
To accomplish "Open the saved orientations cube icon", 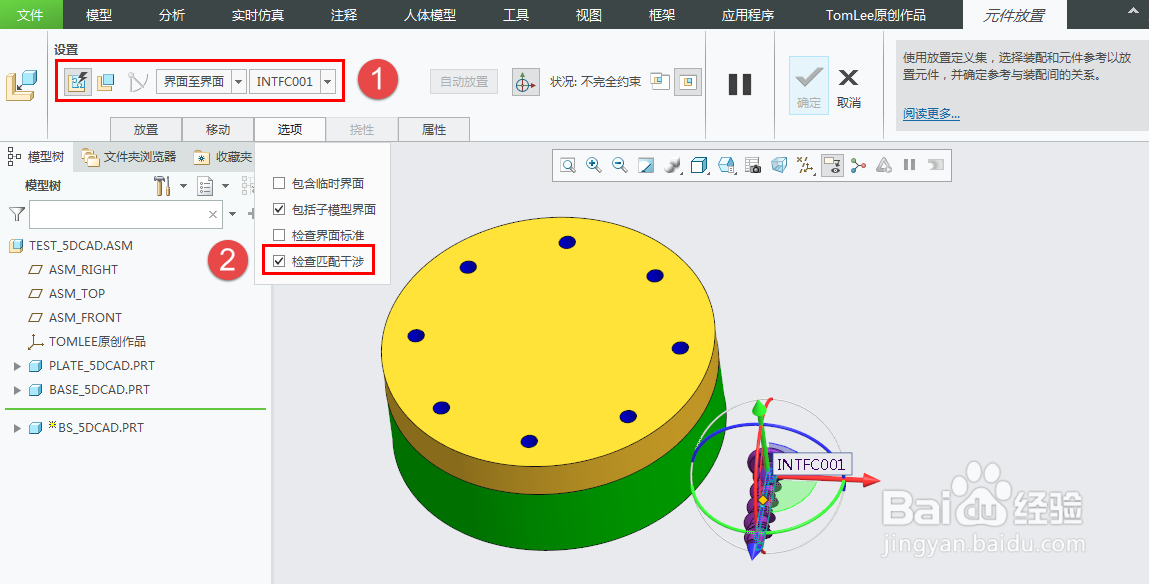I will pos(699,165).
